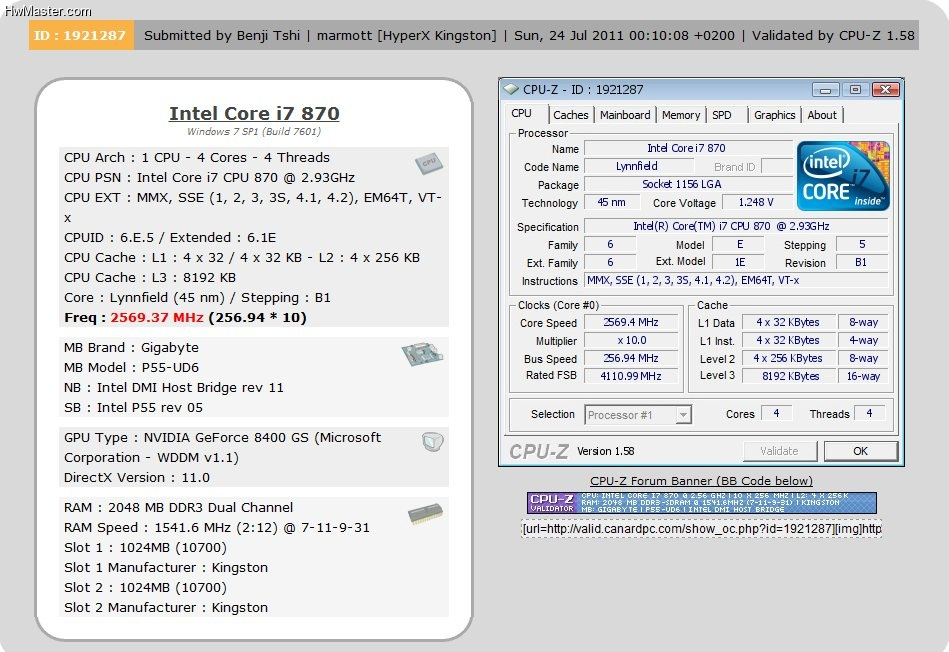Click the RAM Speed 1541.6 MHz line
This screenshot has height=652, width=949.
217,527
